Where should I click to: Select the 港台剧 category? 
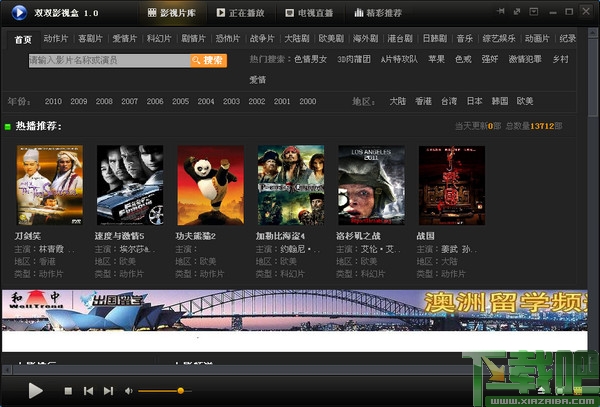[400, 39]
